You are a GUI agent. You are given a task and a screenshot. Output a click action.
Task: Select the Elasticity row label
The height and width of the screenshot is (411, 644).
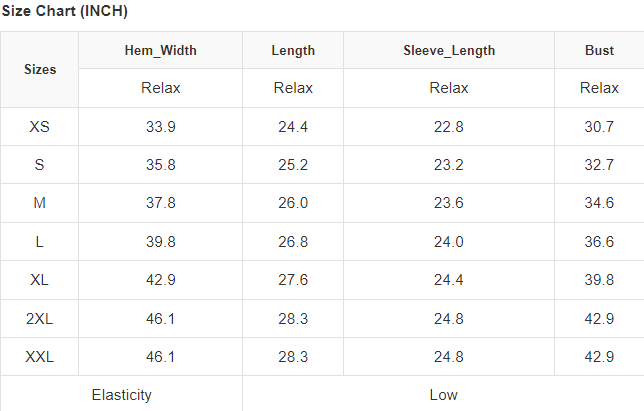(x=121, y=394)
